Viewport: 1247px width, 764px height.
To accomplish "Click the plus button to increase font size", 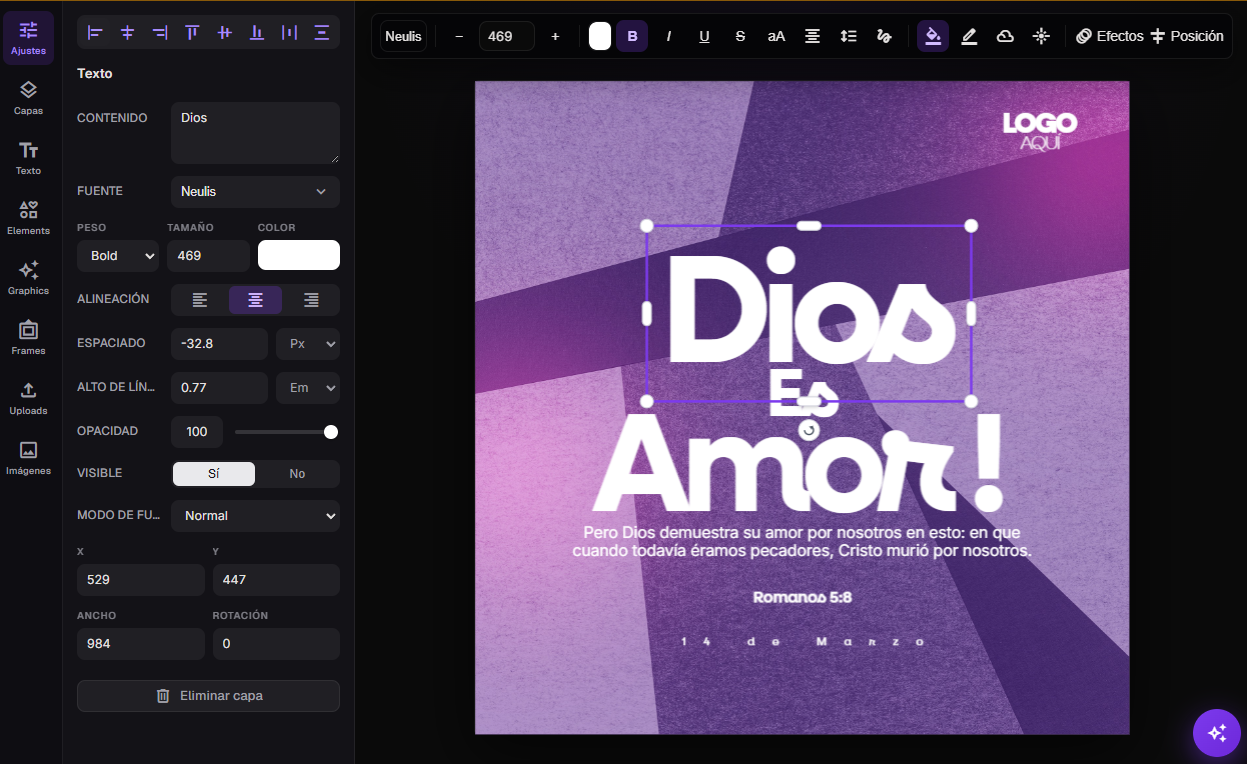I will click(x=555, y=36).
